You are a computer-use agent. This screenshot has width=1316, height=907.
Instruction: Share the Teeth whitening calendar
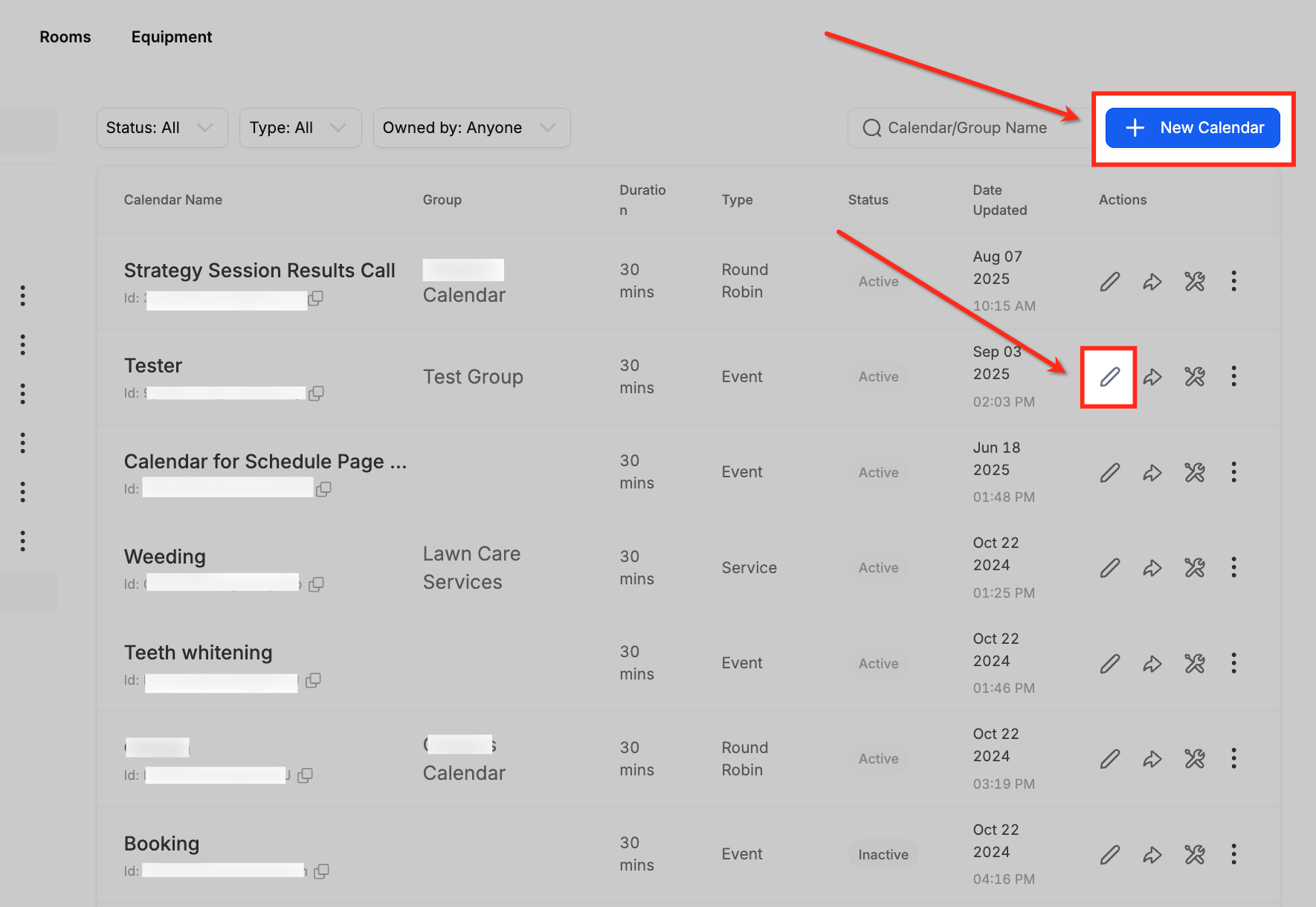[1152, 664]
